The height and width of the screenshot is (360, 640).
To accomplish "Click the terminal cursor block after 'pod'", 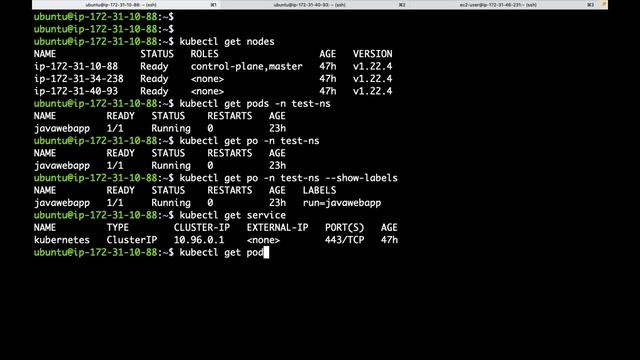I will (267, 252).
